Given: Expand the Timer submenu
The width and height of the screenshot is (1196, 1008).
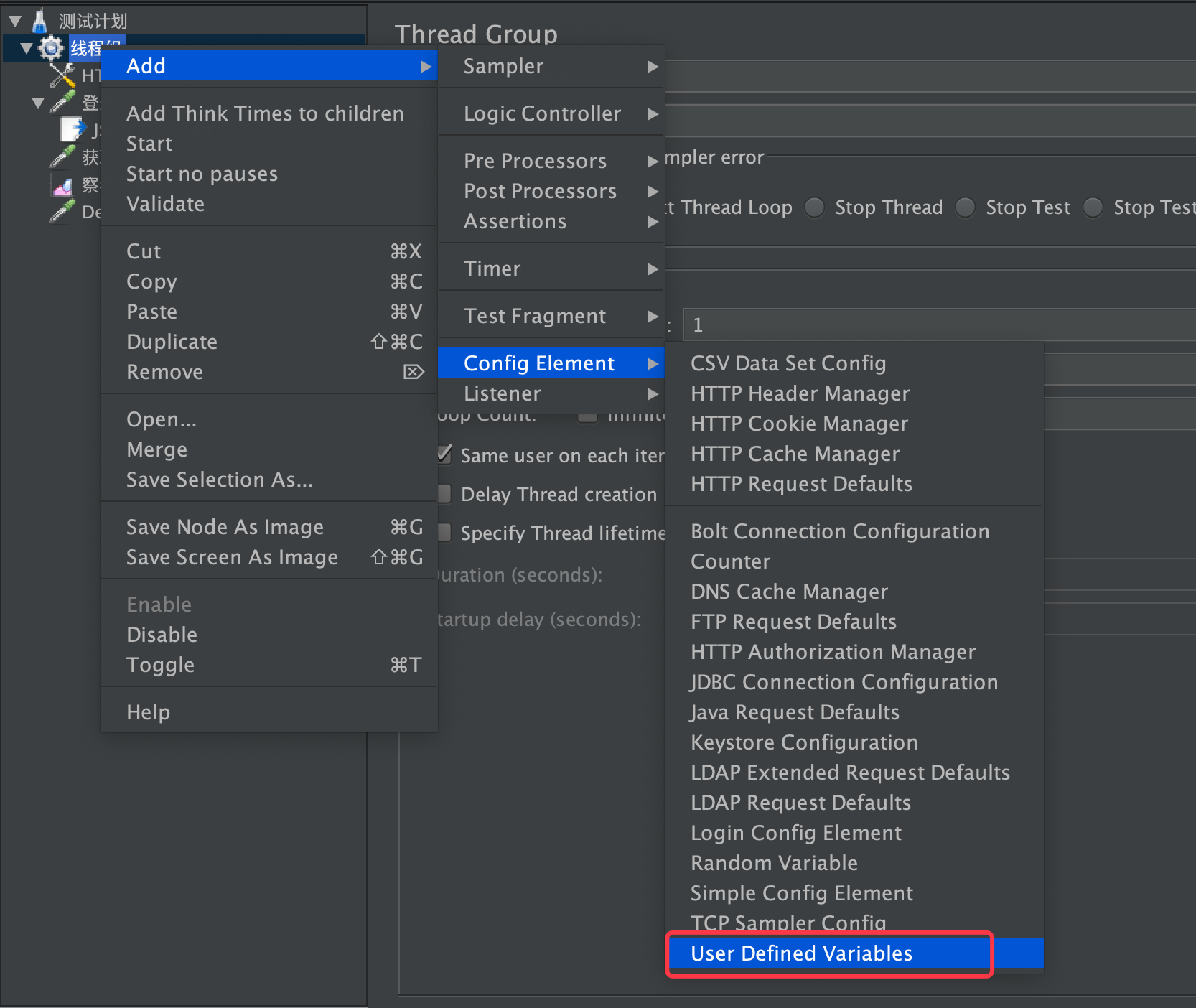Looking at the screenshot, I should (x=551, y=269).
